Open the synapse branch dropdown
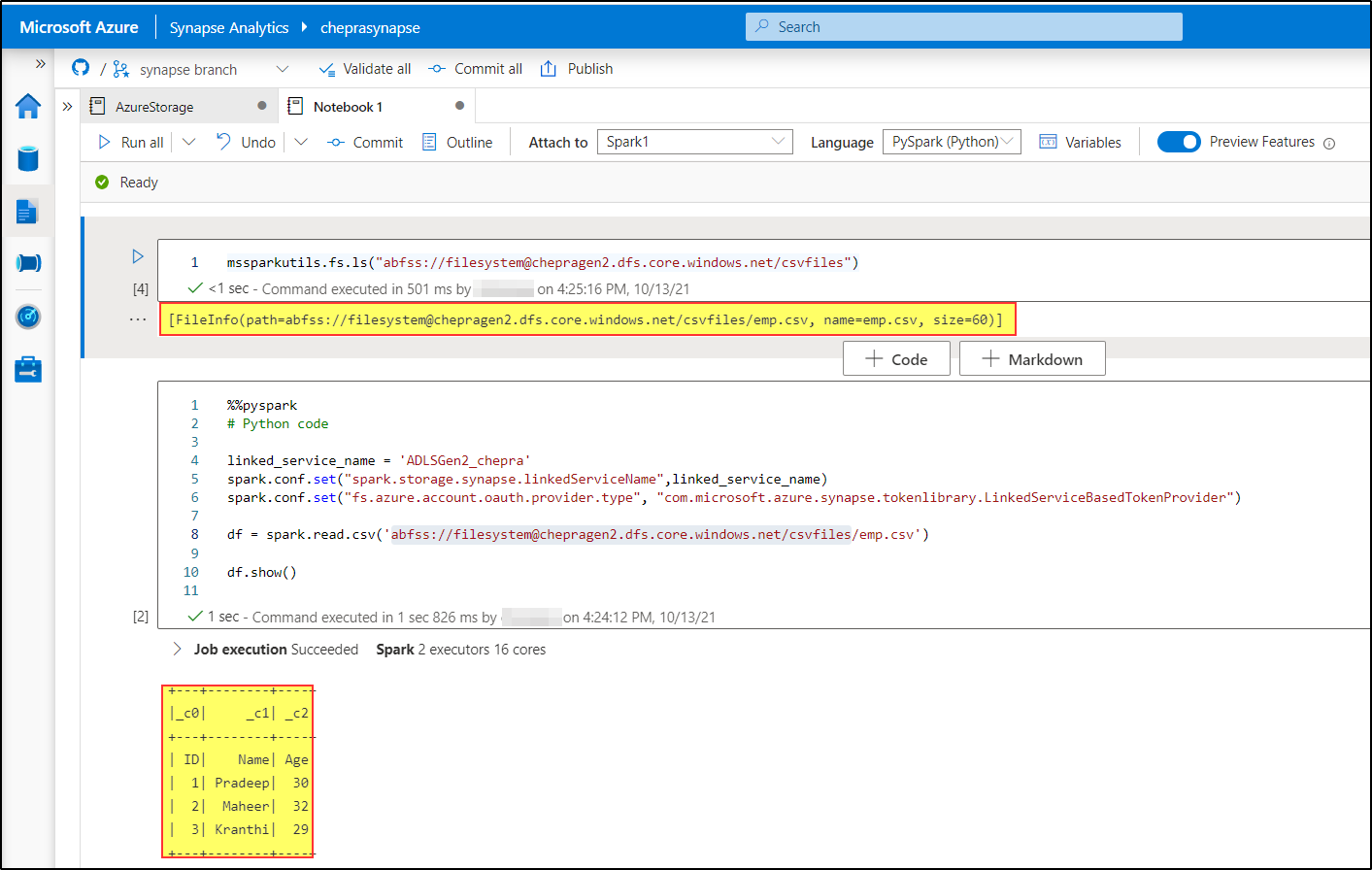1372x870 pixels. click(283, 69)
